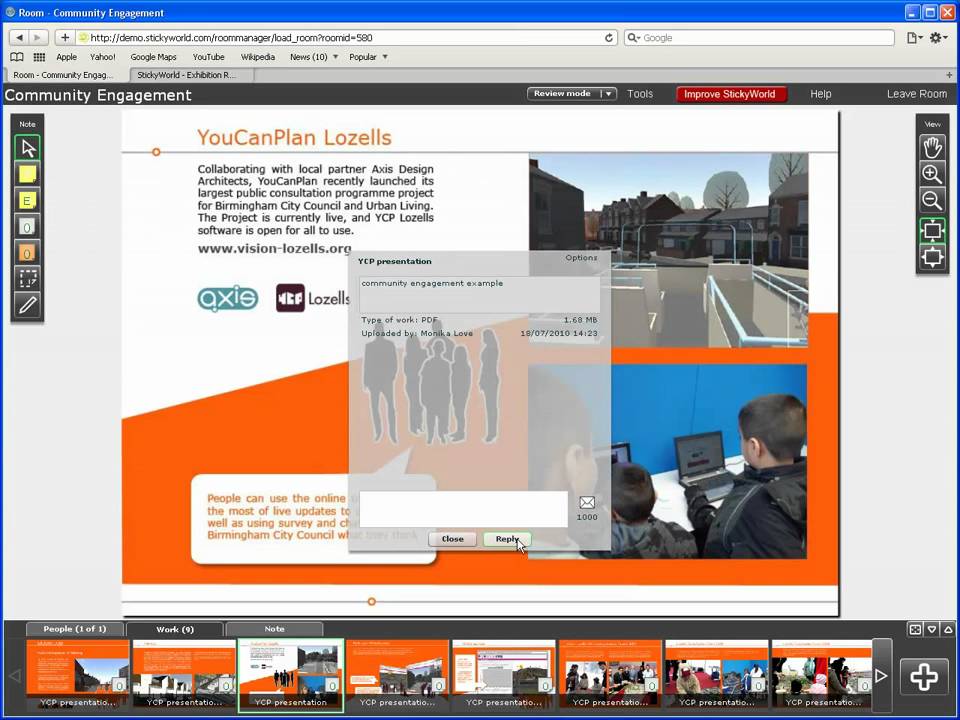
Task: Open the Yahoo! bookmark
Action: 102,57
